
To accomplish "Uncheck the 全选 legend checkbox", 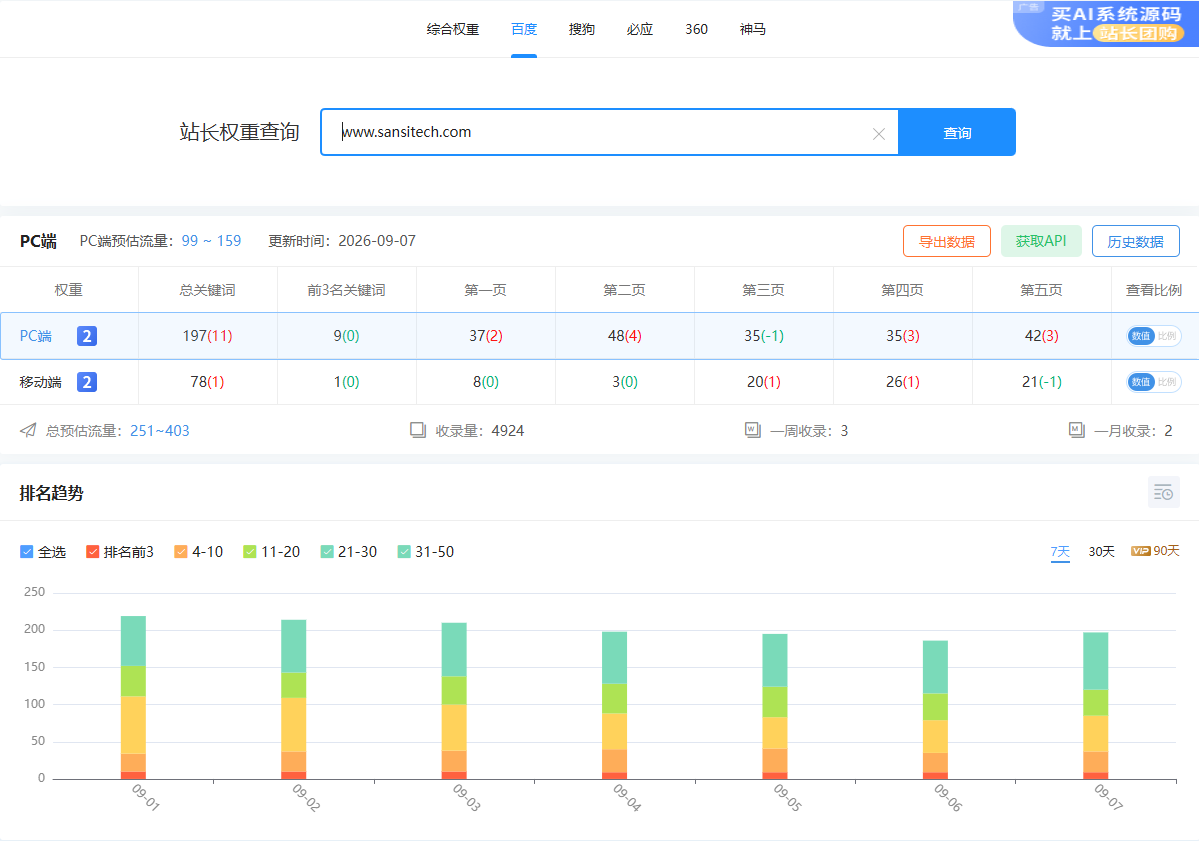I will (27, 552).
